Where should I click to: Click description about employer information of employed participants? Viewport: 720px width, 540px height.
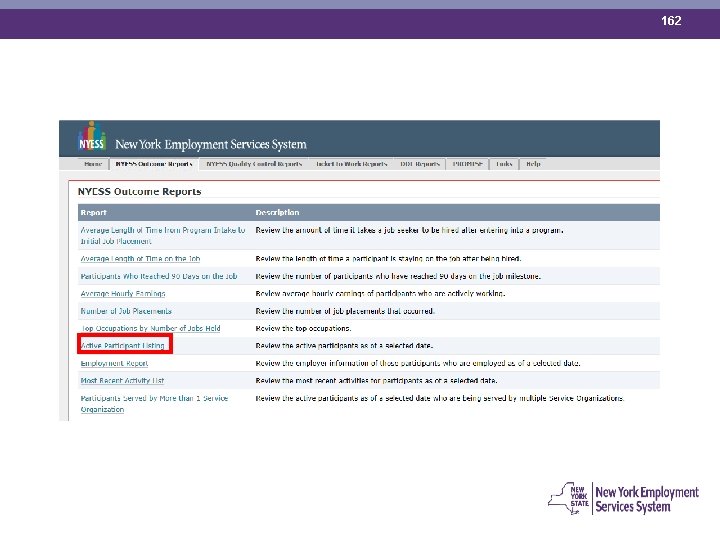(x=418, y=363)
